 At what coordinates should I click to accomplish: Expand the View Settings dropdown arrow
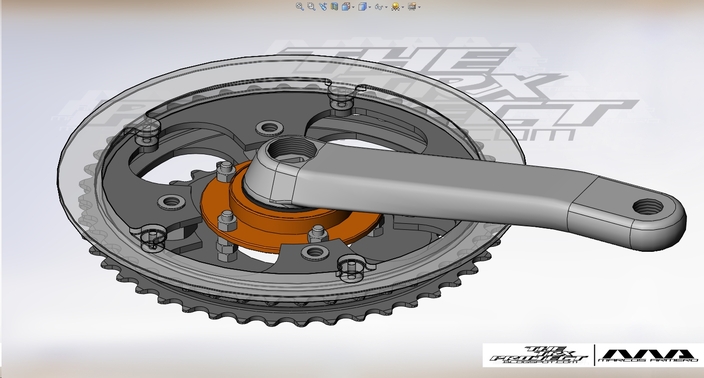pyautogui.click(x=419, y=7)
